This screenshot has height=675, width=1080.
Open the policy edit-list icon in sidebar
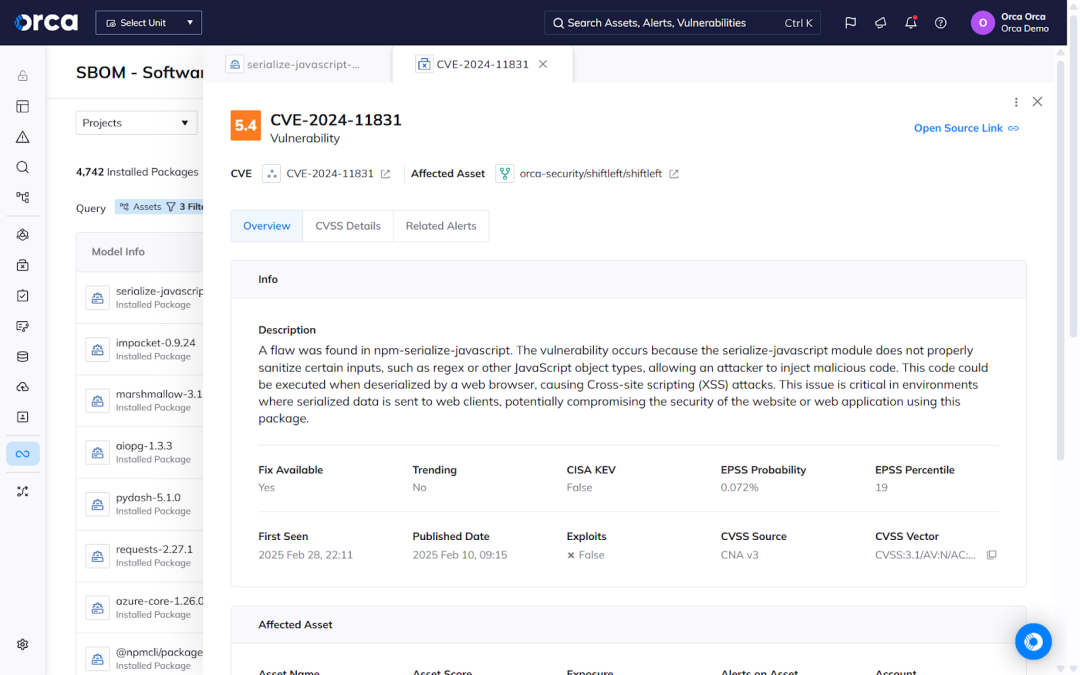point(23,326)
